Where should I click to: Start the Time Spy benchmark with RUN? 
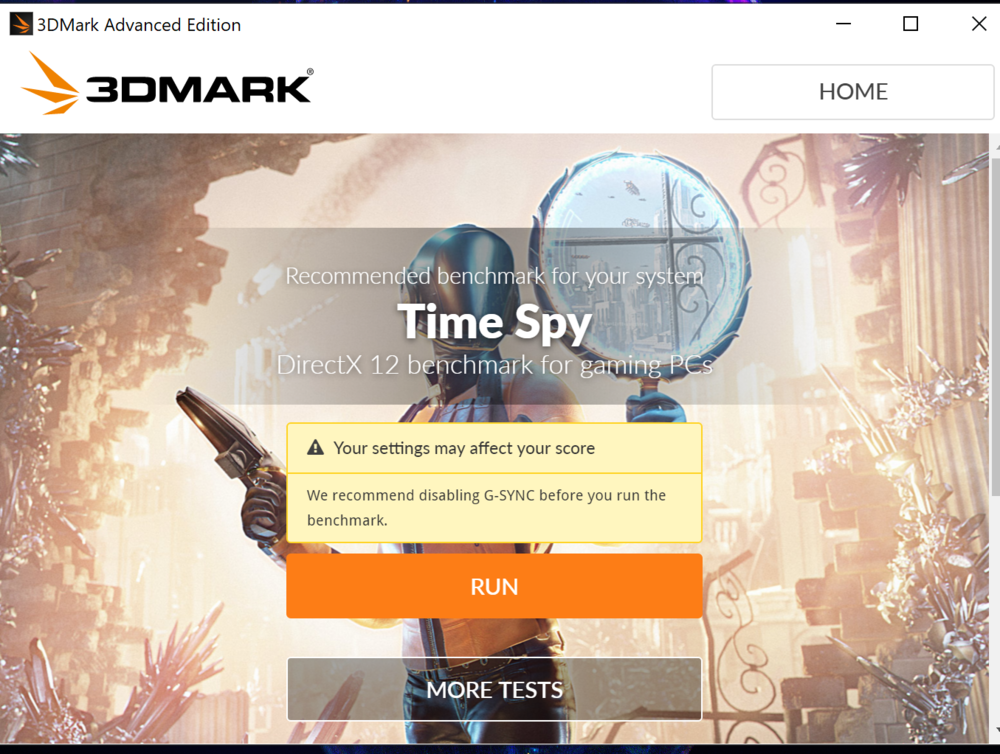point(494,586)
